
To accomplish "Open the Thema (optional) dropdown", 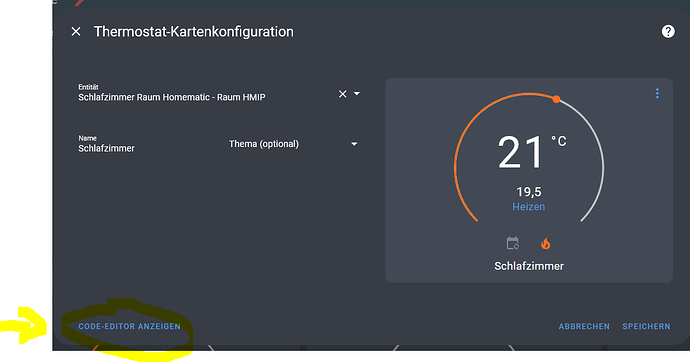I will 293,144.
